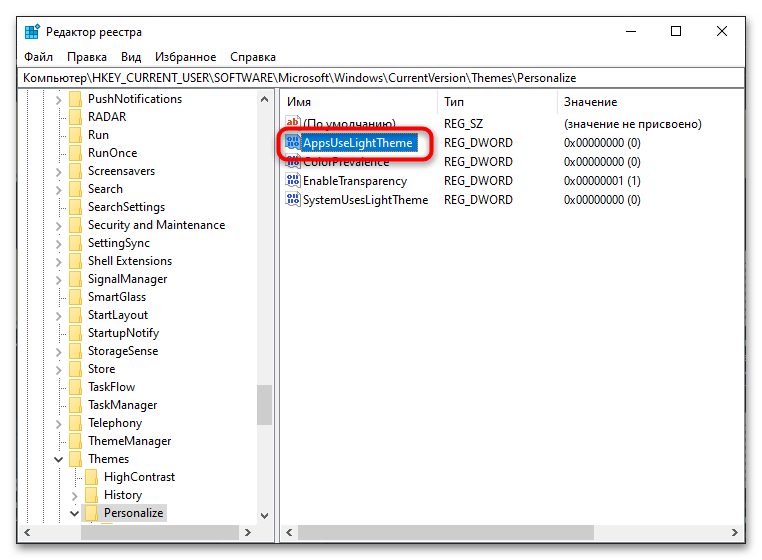
Task: Select the StartupNotify folder icon
Action: pyautogui.click(x=75, y=332)
